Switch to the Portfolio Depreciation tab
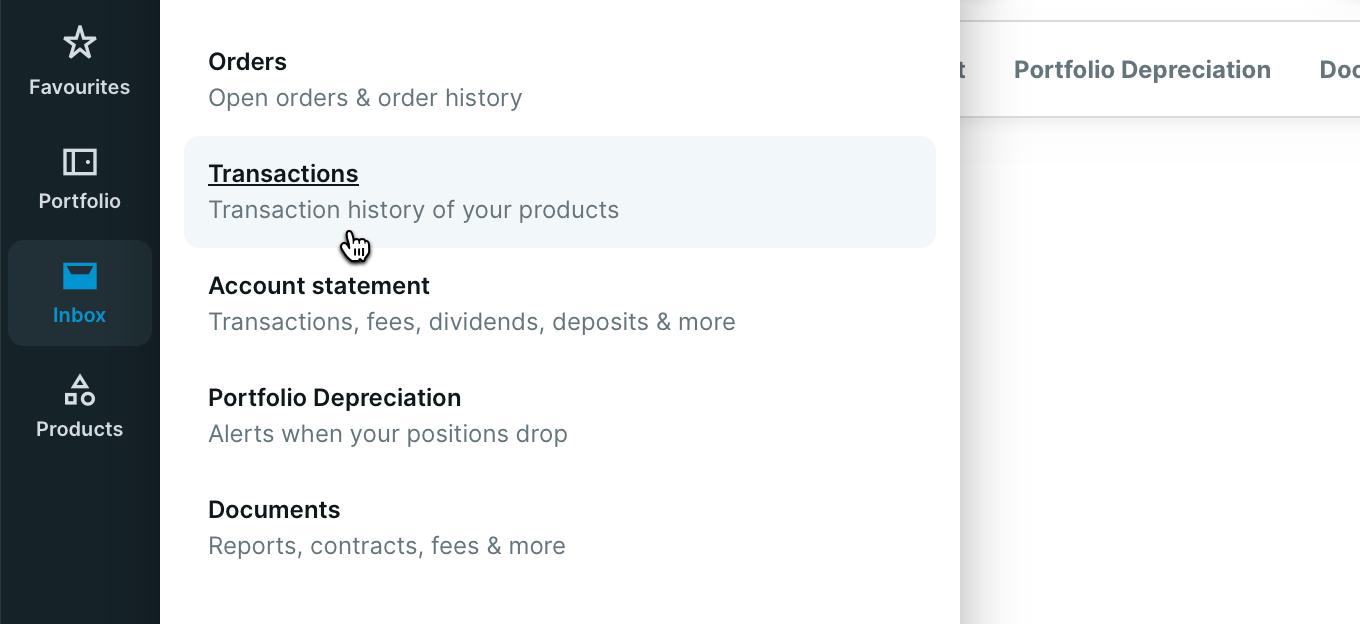Image resolution: width=1360 pixels, height=624 pixels. [1142, 70]
